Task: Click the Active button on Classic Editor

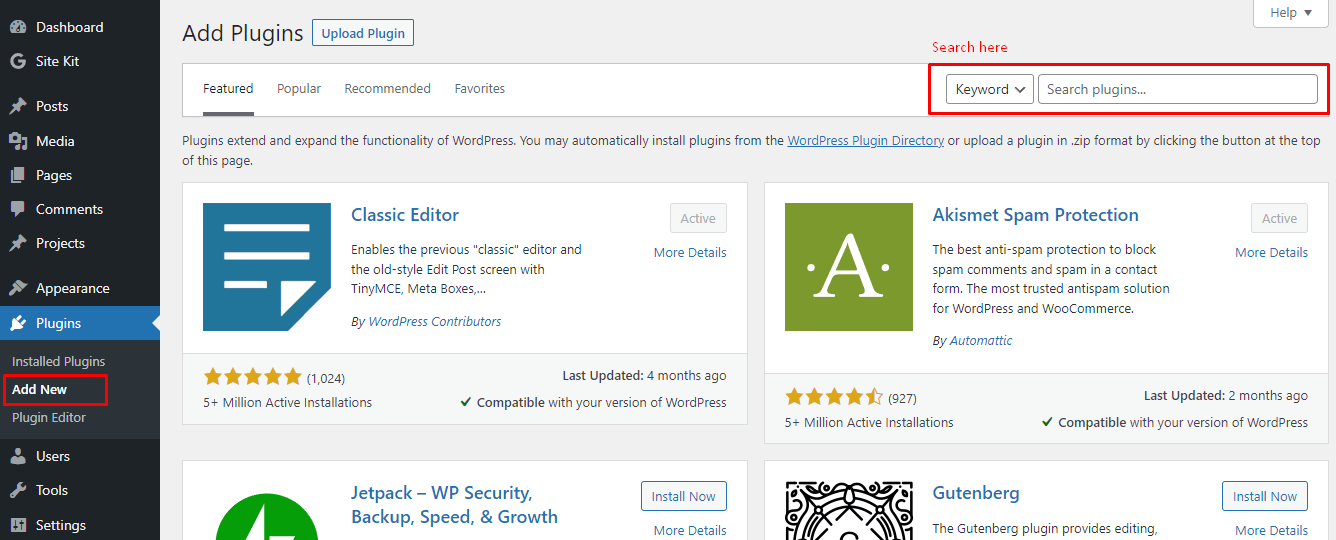Action: click(x=698, y=218)
